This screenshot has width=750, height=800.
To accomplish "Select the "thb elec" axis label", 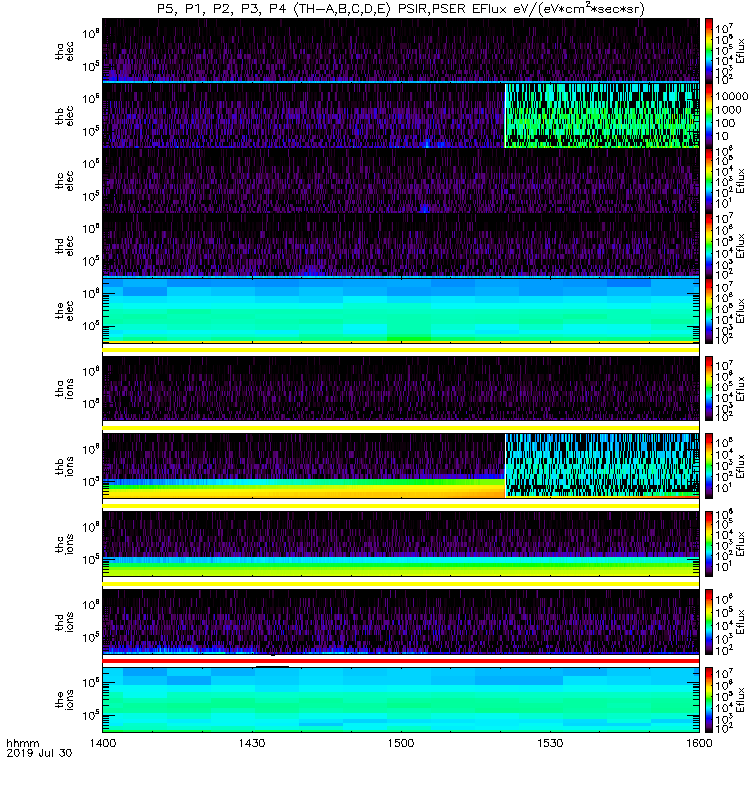I will click(x=64, y=116).
